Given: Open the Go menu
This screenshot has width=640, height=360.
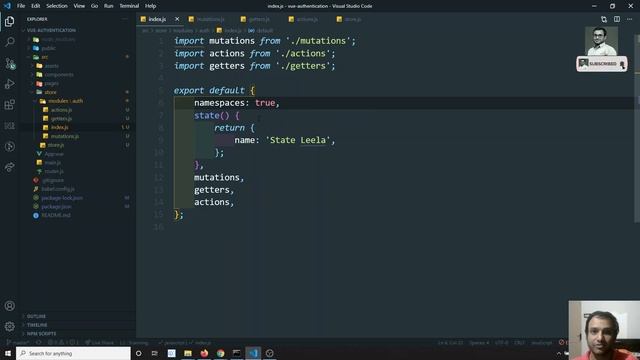Looking at the screenshot, I should 94,6.
